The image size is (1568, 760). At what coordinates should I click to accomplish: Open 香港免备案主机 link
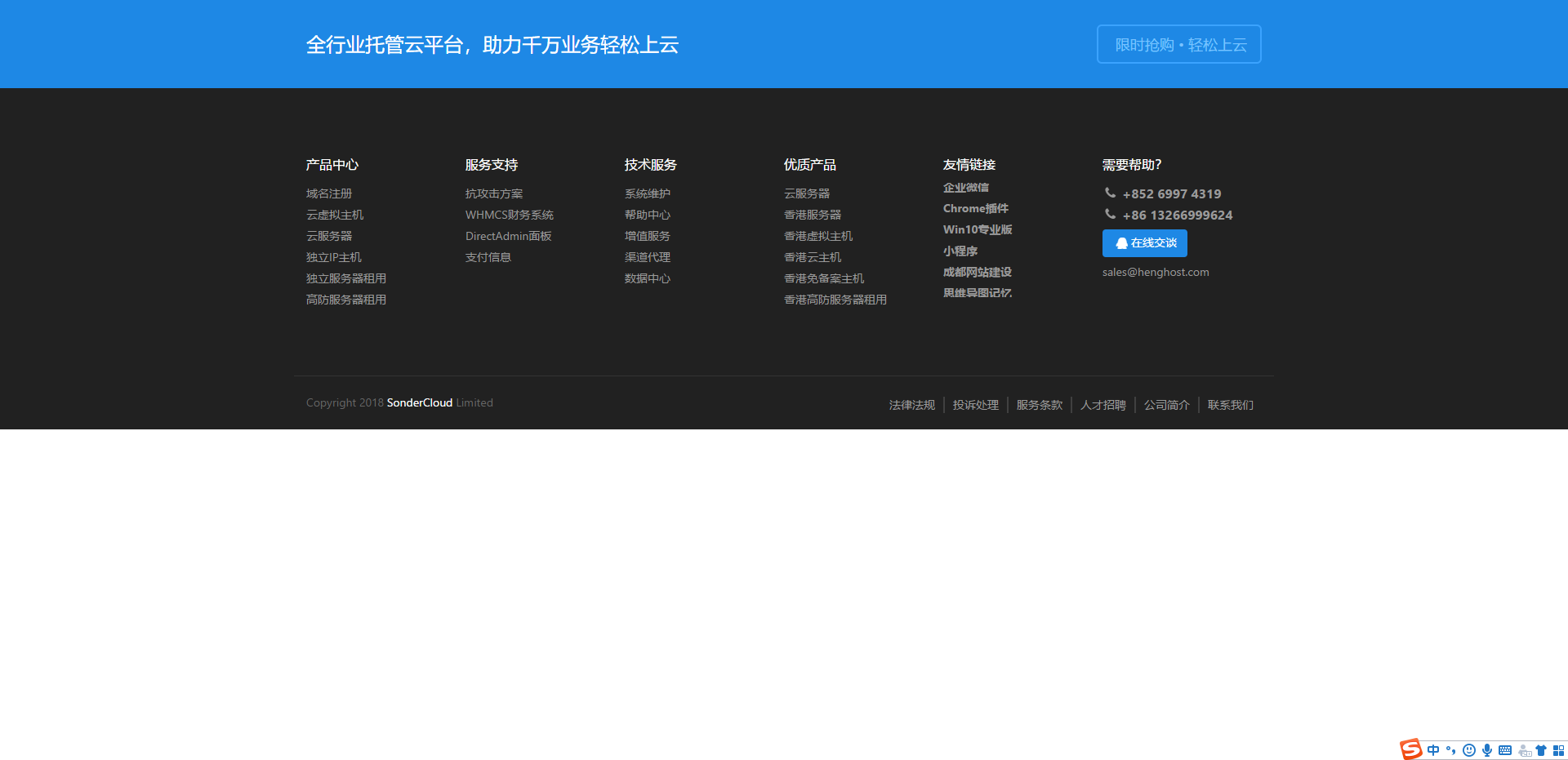pyautogui.click(x=824, y=278)
